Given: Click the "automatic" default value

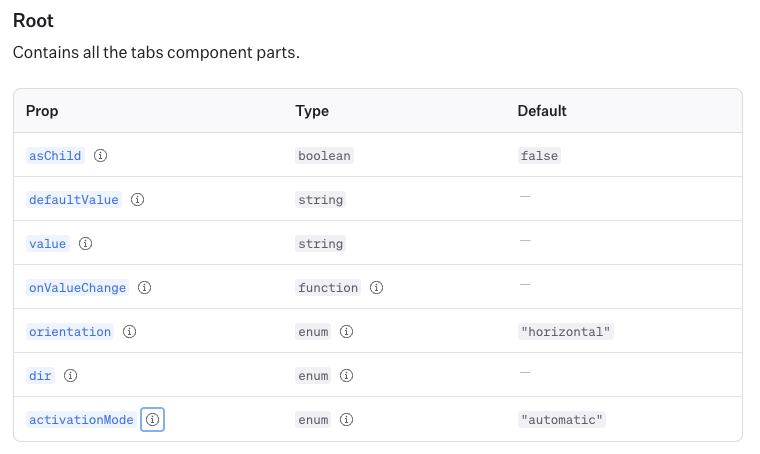Looking at the screenshot, I should [562, 420].
